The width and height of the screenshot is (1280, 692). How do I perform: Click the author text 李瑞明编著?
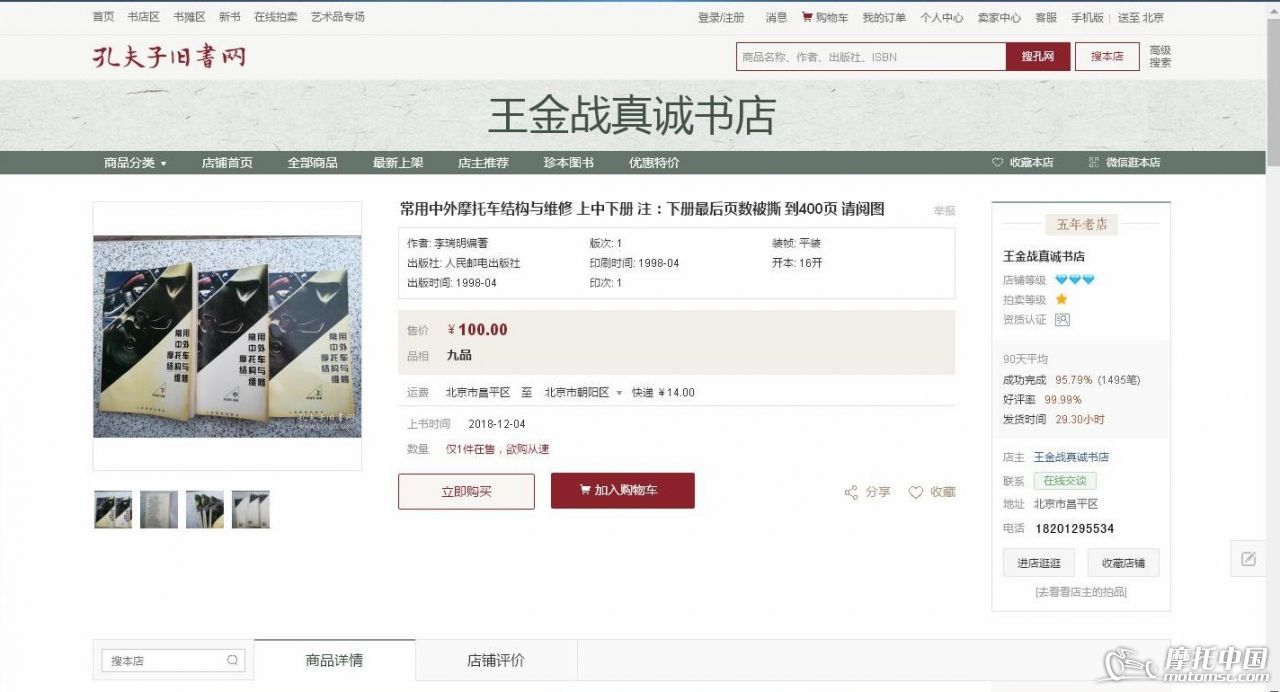[x=462, y=243]
